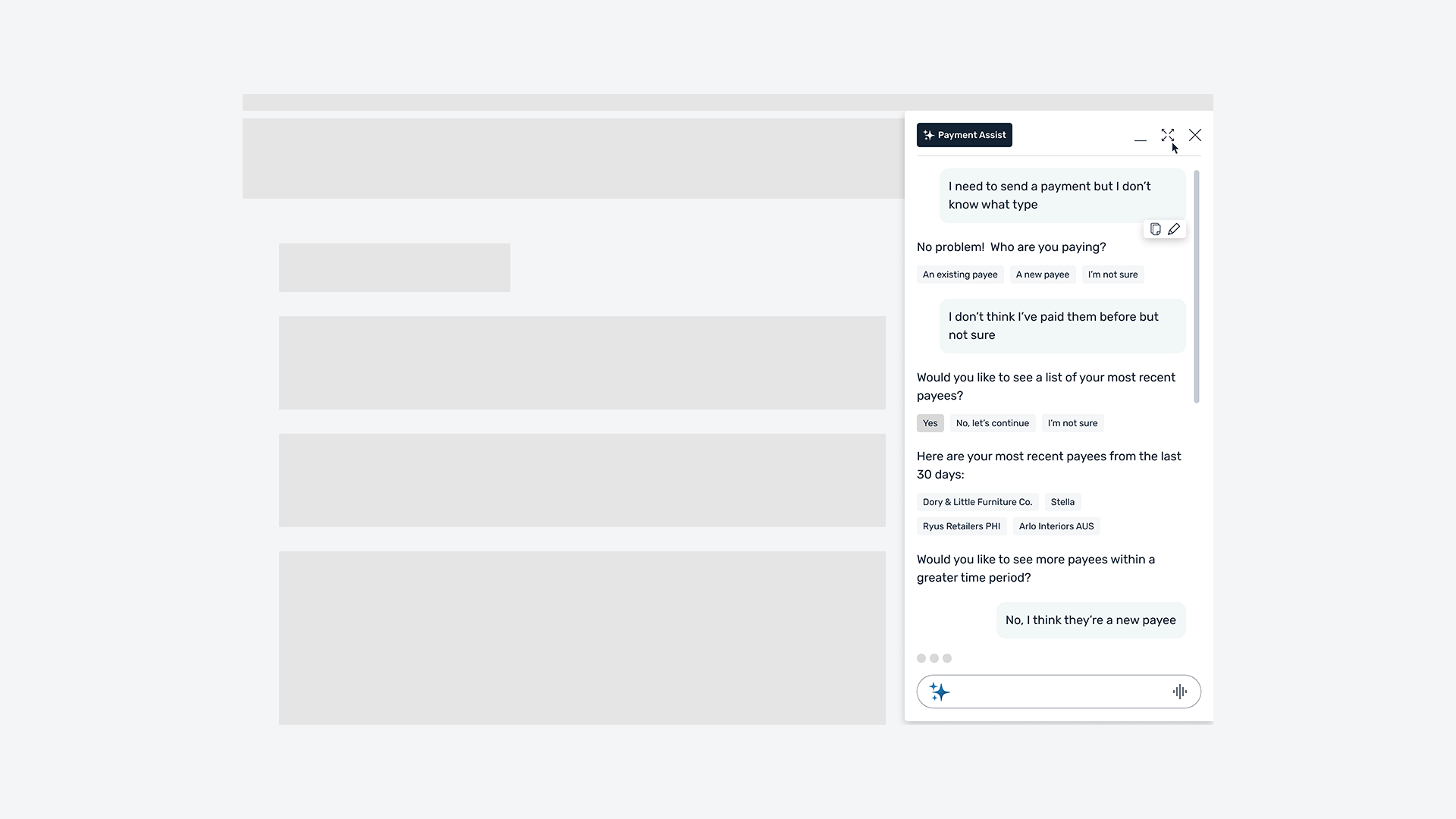
Task: Click text 'Would you like to see a list'
Action: [x=1046, y=387]
